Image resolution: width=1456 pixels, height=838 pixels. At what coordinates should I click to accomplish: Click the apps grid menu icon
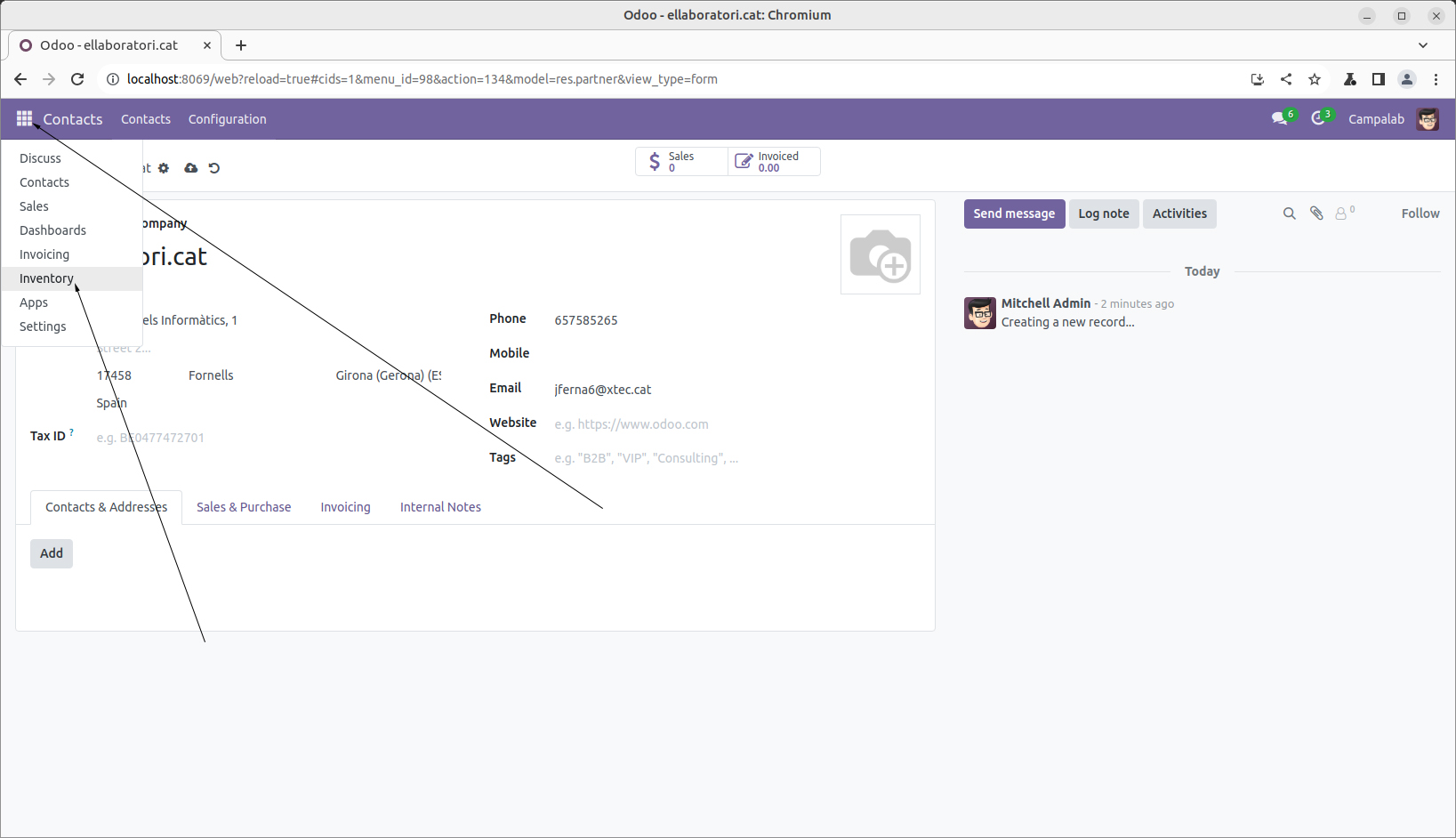click(x=24, y=119)
